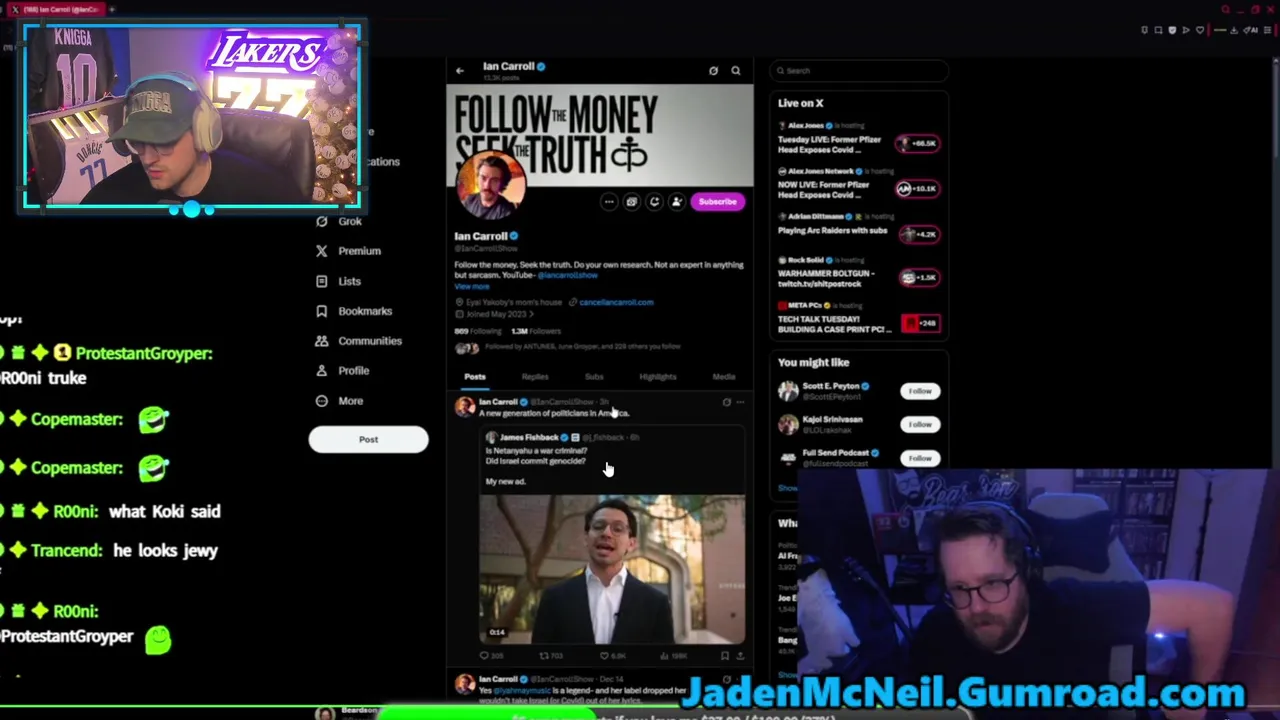Open Scott E. Peyton's avatar
Viewport: 1280px width, 720px height.
[788, 391]
